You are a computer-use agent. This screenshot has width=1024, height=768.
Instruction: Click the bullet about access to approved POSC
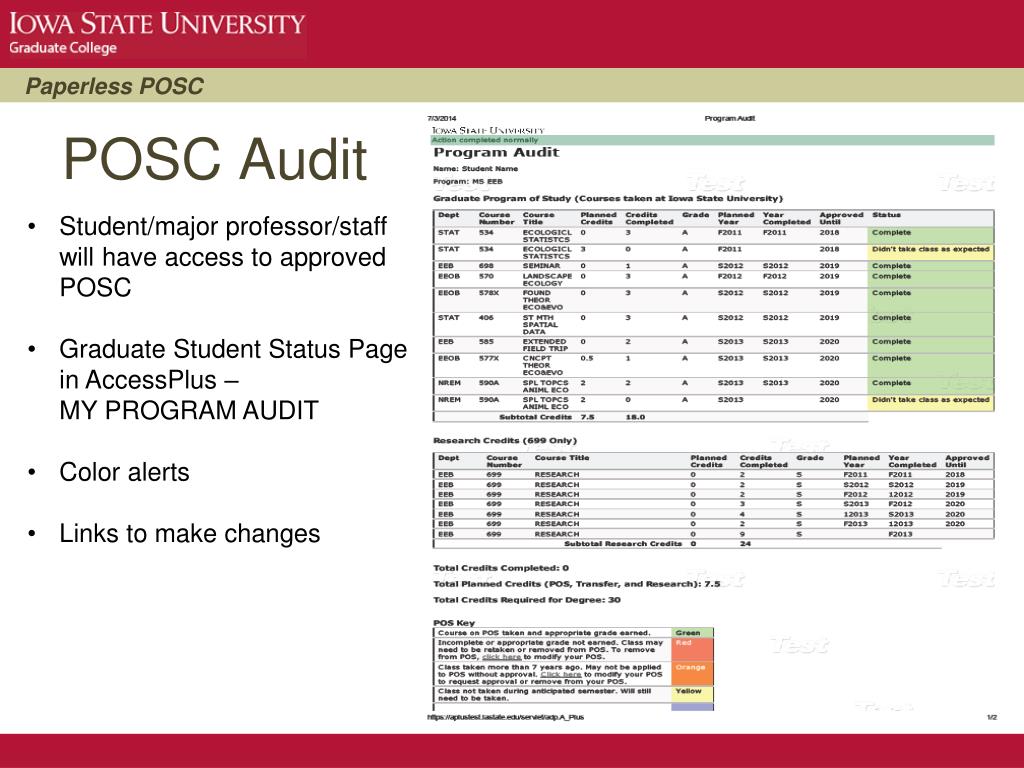(x=223, y=257)
